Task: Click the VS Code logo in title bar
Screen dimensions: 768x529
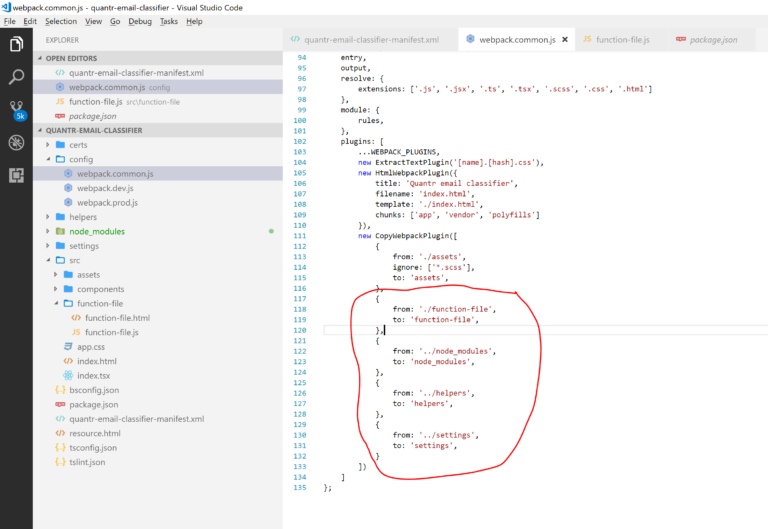Action: (x=6, y=7)
